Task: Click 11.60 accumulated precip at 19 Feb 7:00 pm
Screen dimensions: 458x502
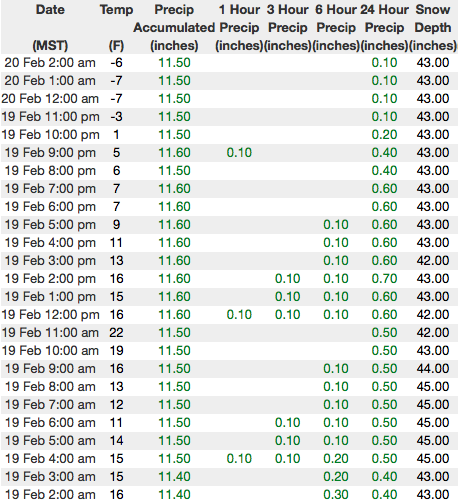Action: pos(174,189)
